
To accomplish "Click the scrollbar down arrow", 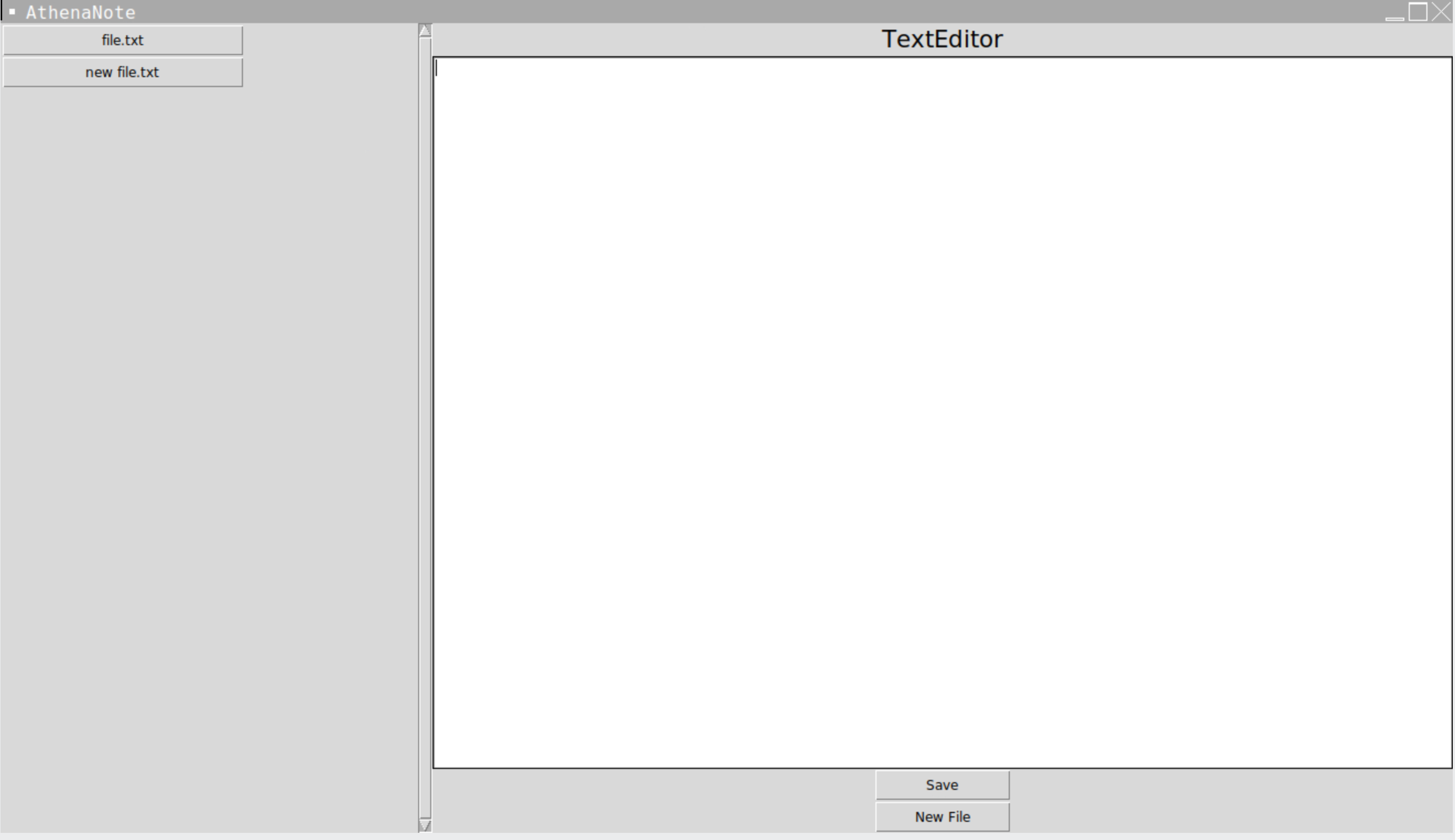I will 425,826.
